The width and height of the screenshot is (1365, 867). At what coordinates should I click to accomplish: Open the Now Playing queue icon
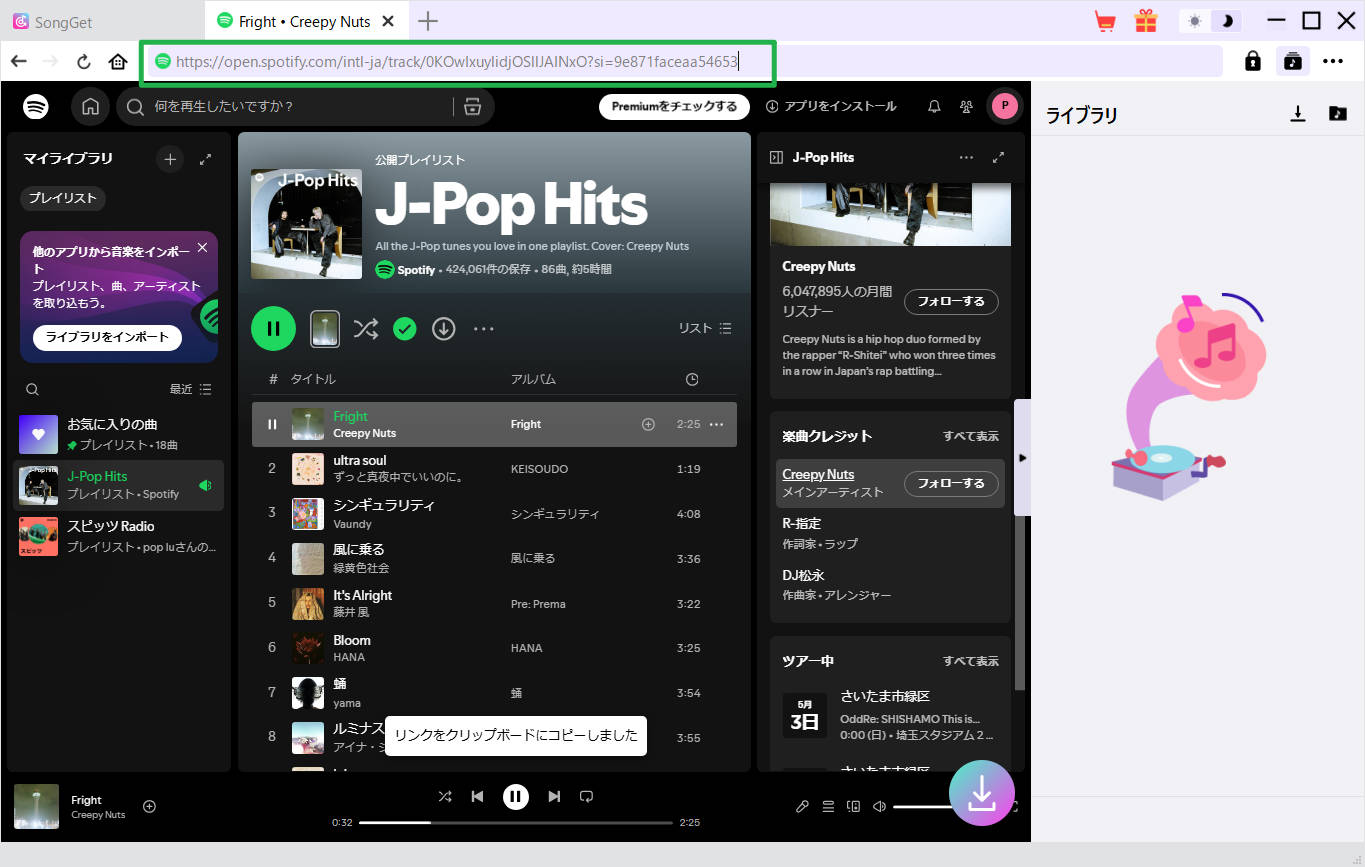tap(828, 806)
